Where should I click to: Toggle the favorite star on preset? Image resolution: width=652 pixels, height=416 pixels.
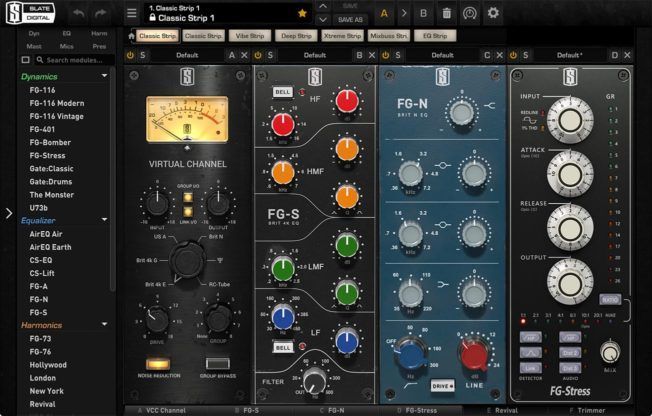pos(302,13)
